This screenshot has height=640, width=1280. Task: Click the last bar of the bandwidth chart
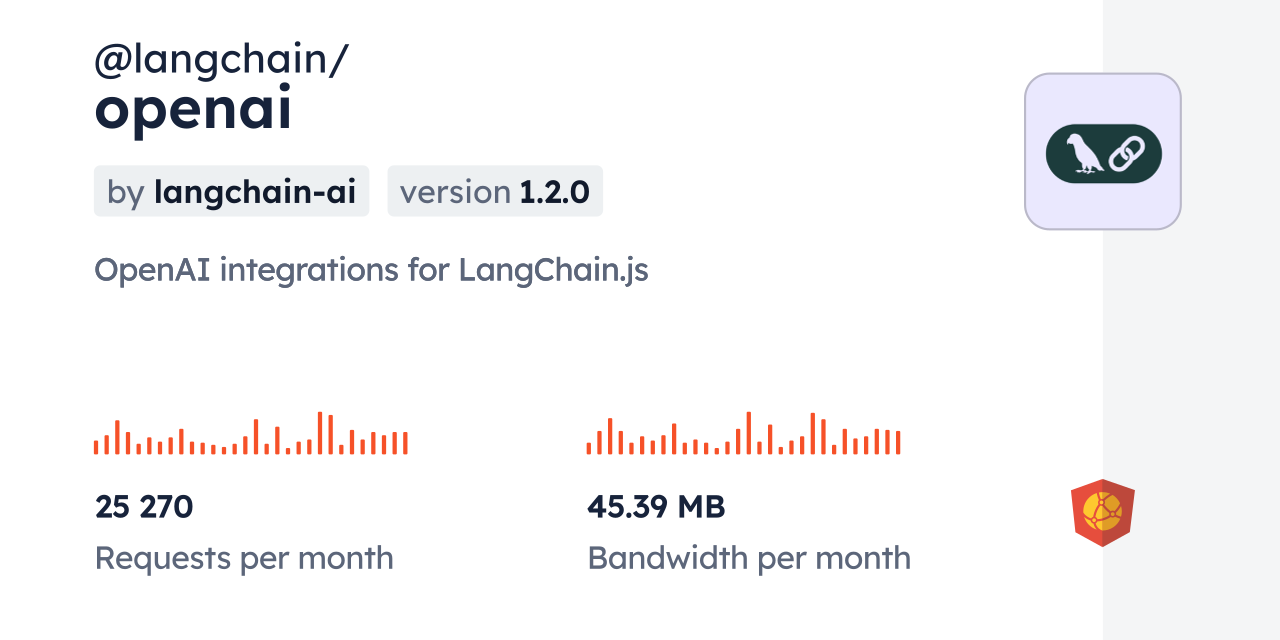pos(898,443)
